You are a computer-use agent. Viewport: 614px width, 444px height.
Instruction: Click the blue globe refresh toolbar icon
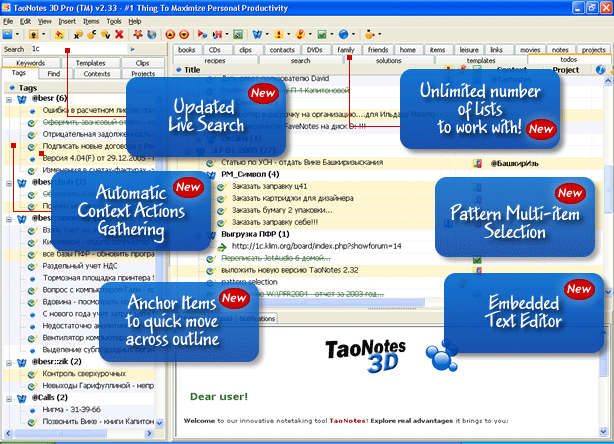coord(152,34)
